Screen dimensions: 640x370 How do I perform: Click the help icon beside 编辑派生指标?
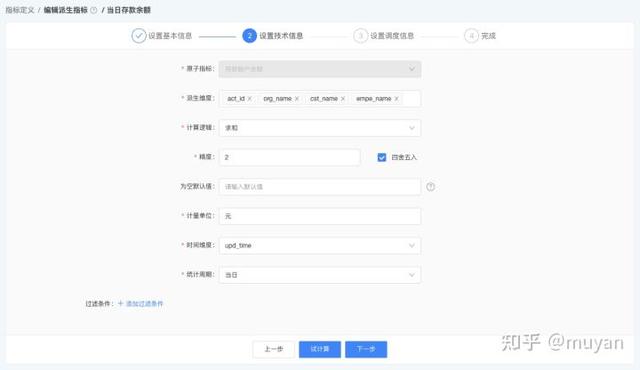(x=93, y=10)
